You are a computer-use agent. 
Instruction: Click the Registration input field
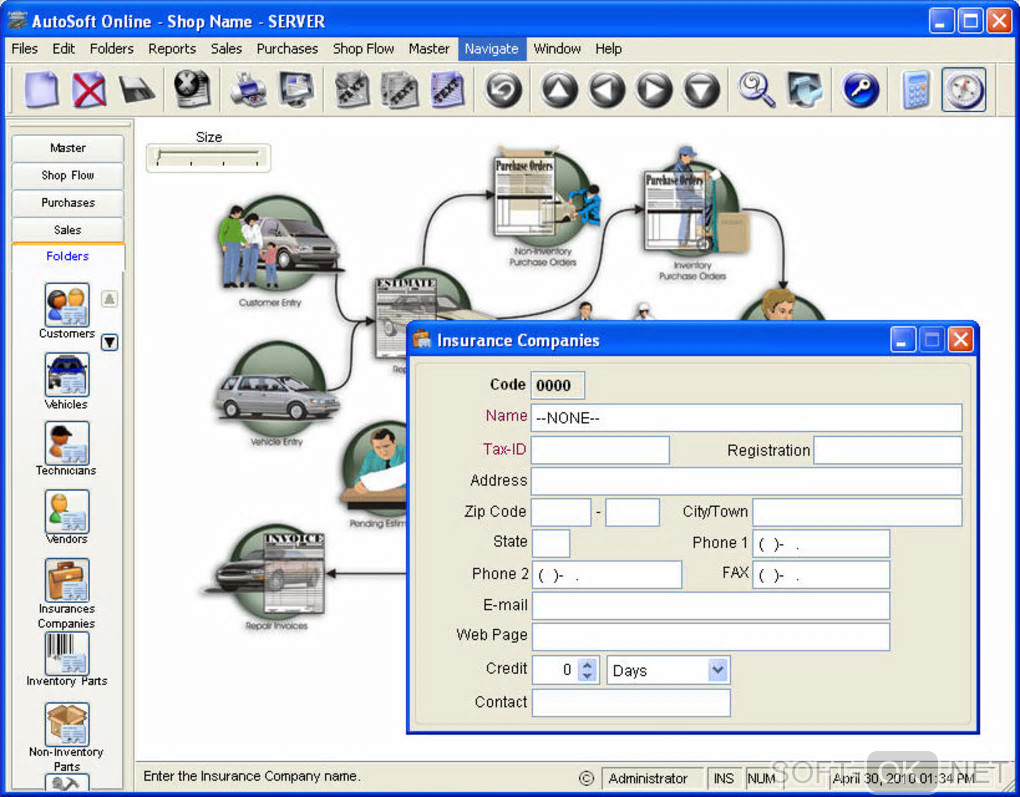[887, 450]
